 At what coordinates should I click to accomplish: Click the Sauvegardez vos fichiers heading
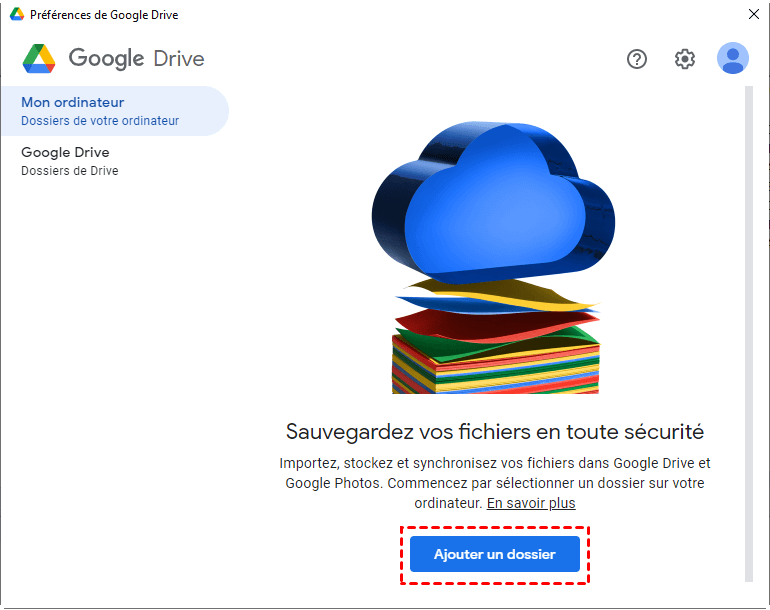[x=495, y=432]
